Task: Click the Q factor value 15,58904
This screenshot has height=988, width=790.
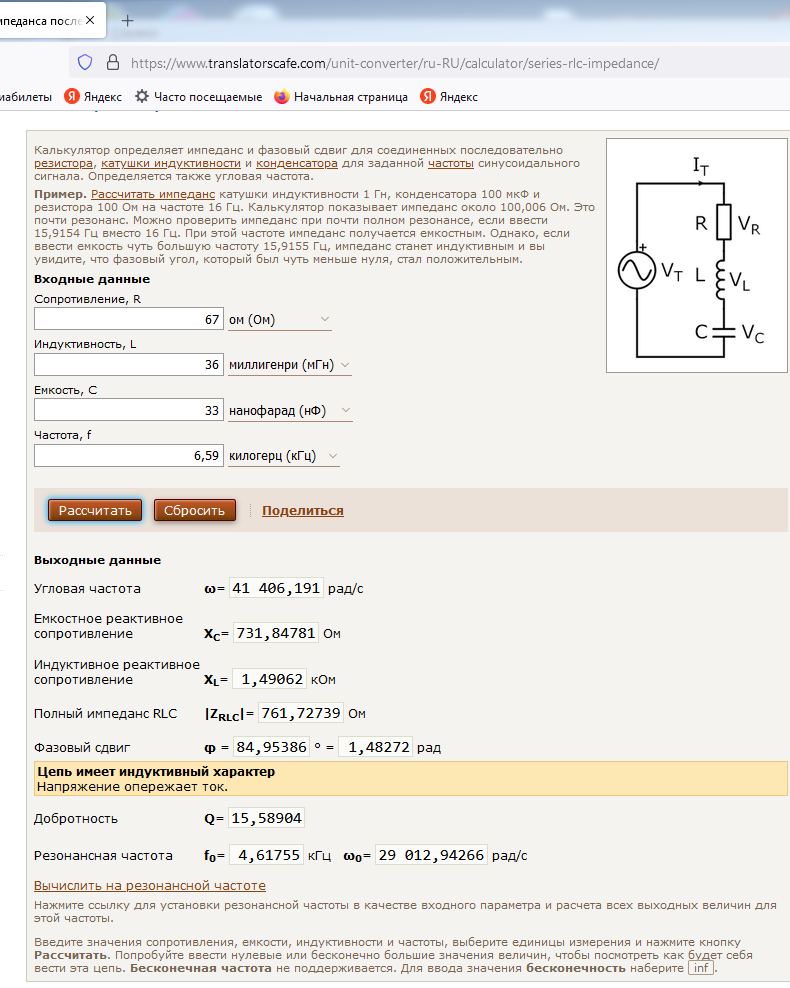Action: click(x=266, y=818)
